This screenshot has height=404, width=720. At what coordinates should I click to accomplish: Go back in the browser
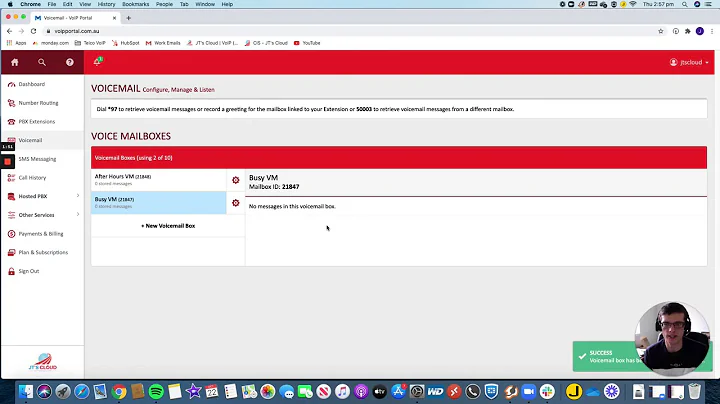(9, 31)
